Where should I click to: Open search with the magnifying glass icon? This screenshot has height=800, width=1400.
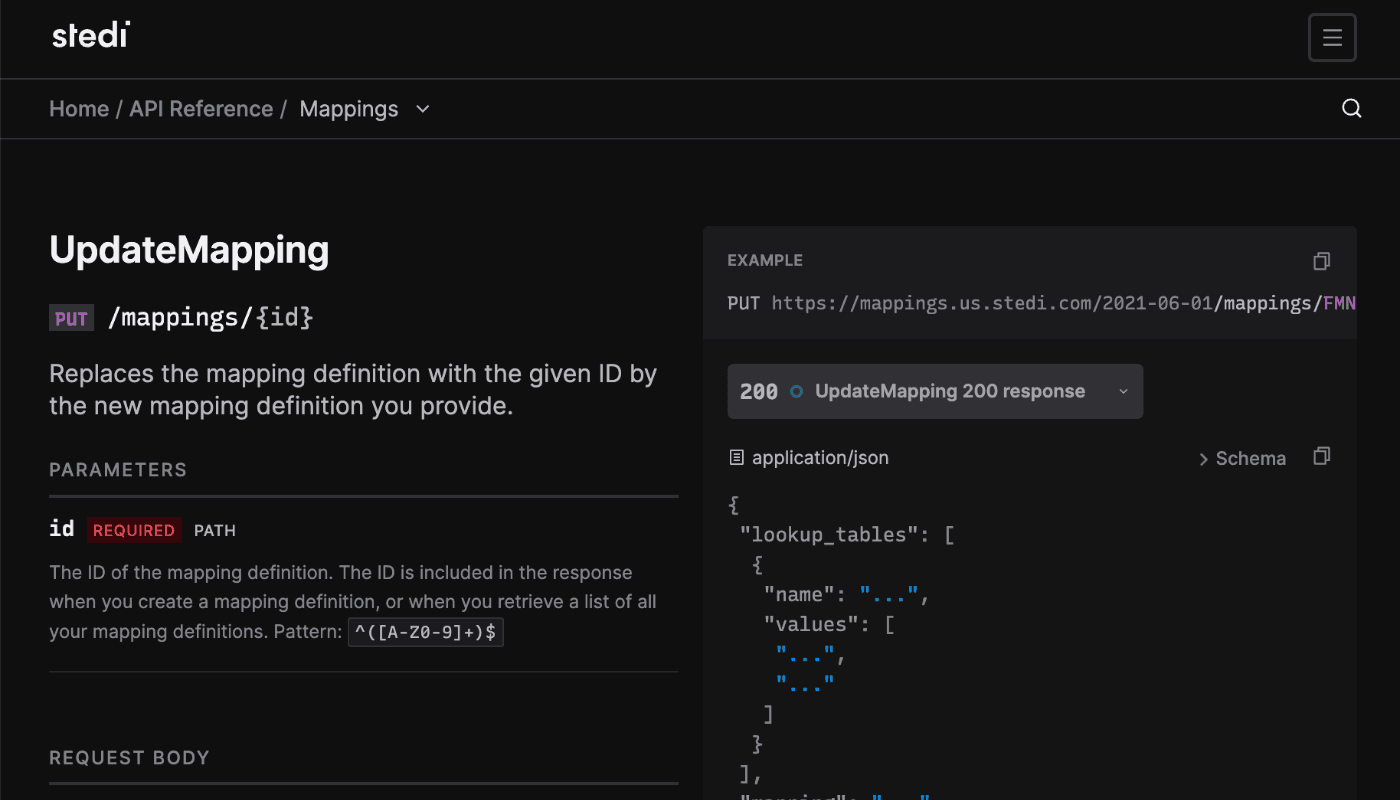coord(1351,108)
